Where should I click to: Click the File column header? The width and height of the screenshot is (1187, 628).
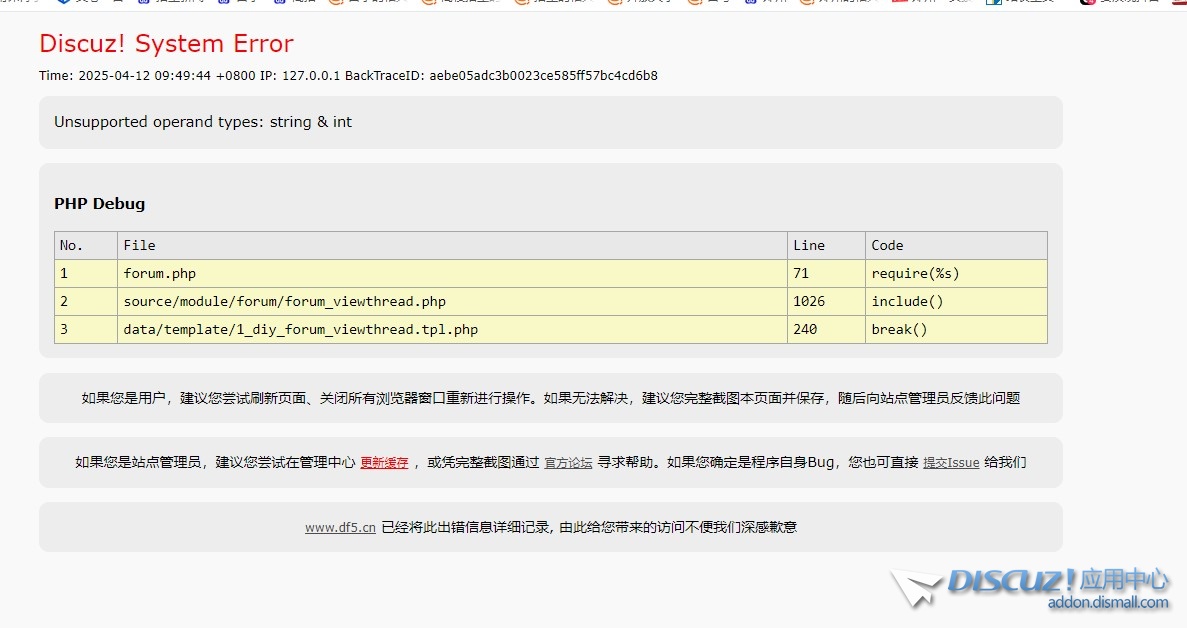[x=139, y=245]
